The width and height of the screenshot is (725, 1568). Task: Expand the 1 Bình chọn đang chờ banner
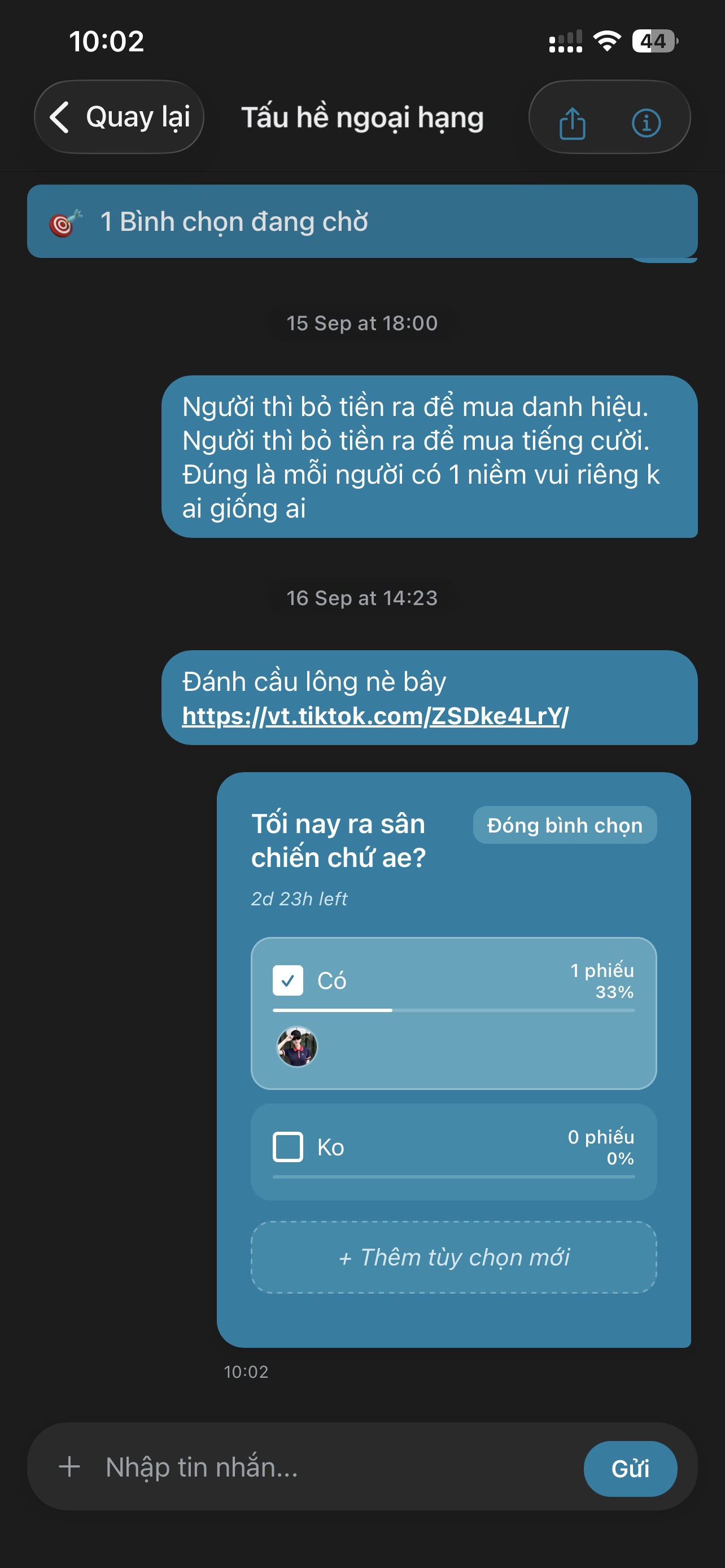[362, 222]
